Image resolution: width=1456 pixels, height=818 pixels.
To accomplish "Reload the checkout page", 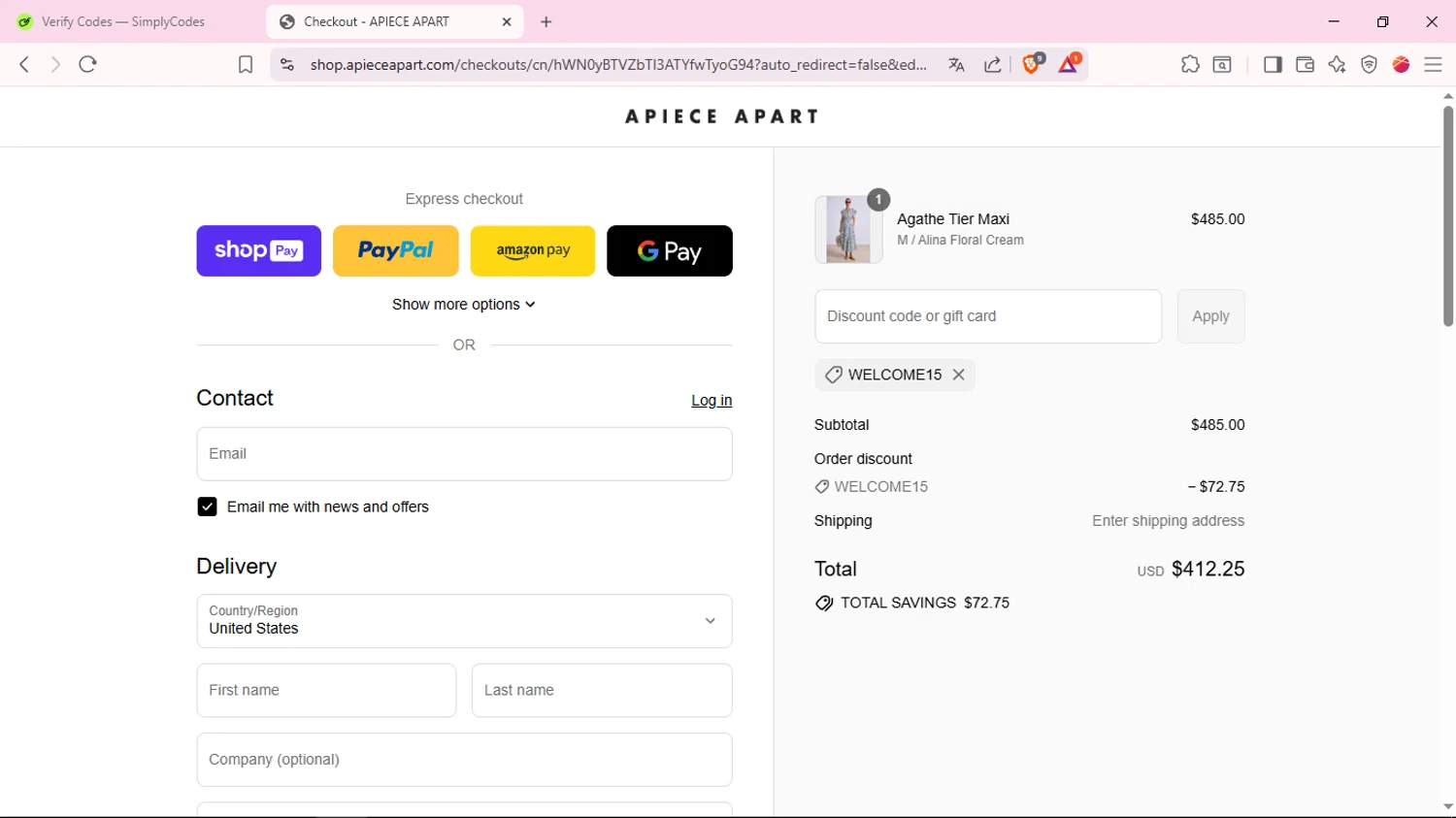I will click(88, 64).
